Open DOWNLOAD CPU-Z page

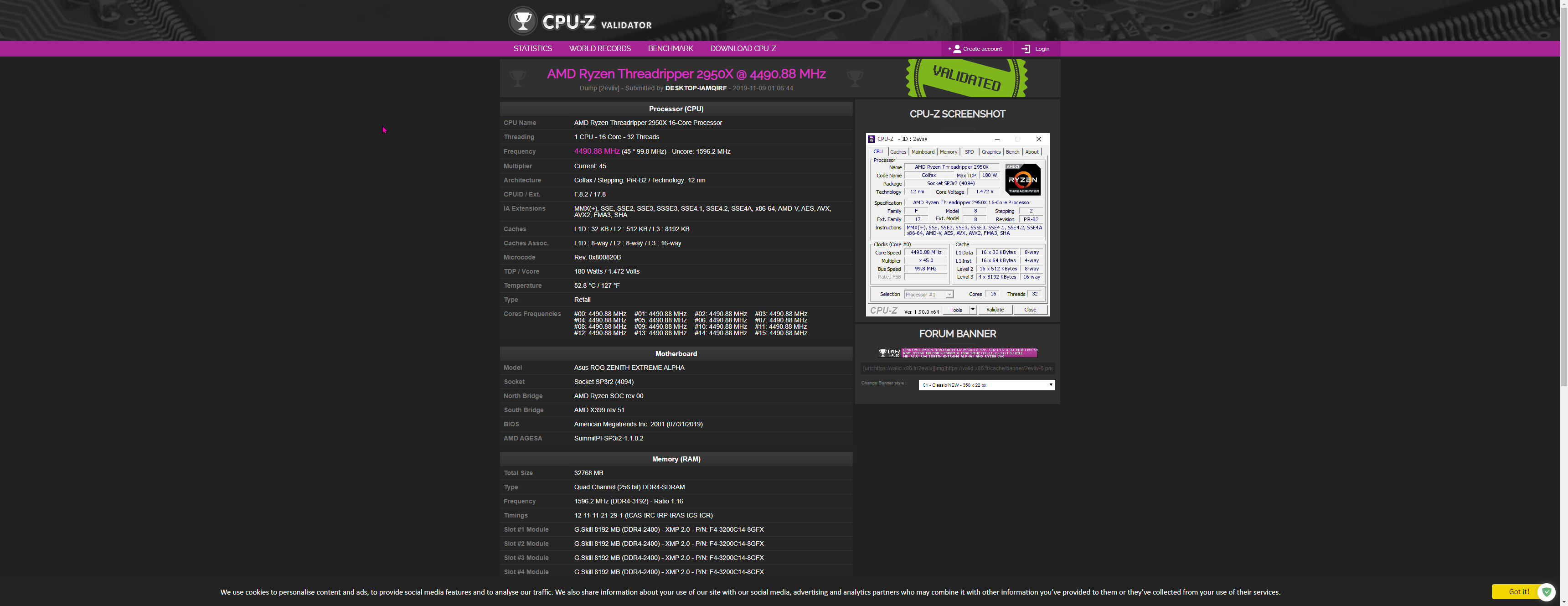pyautogui.click(x=743, y=49)
